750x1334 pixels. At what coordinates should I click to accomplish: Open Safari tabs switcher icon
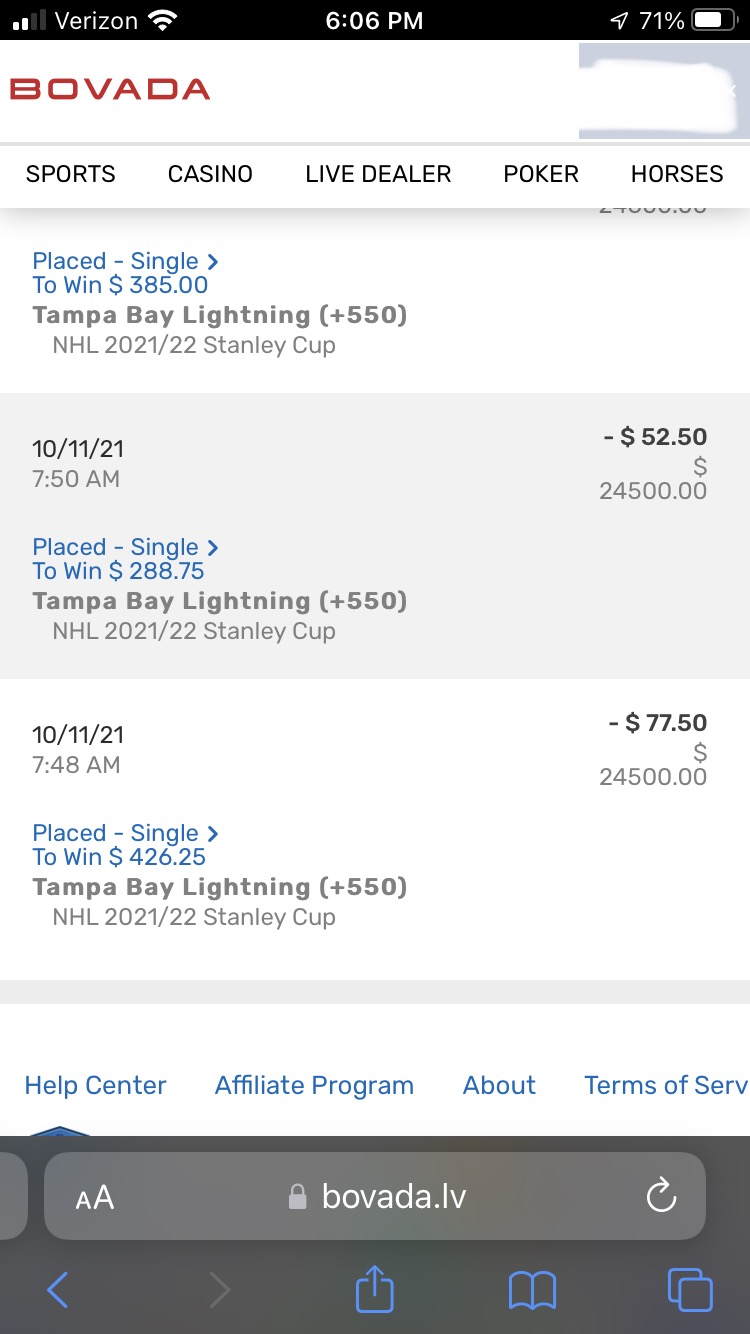coord(690,1290)
